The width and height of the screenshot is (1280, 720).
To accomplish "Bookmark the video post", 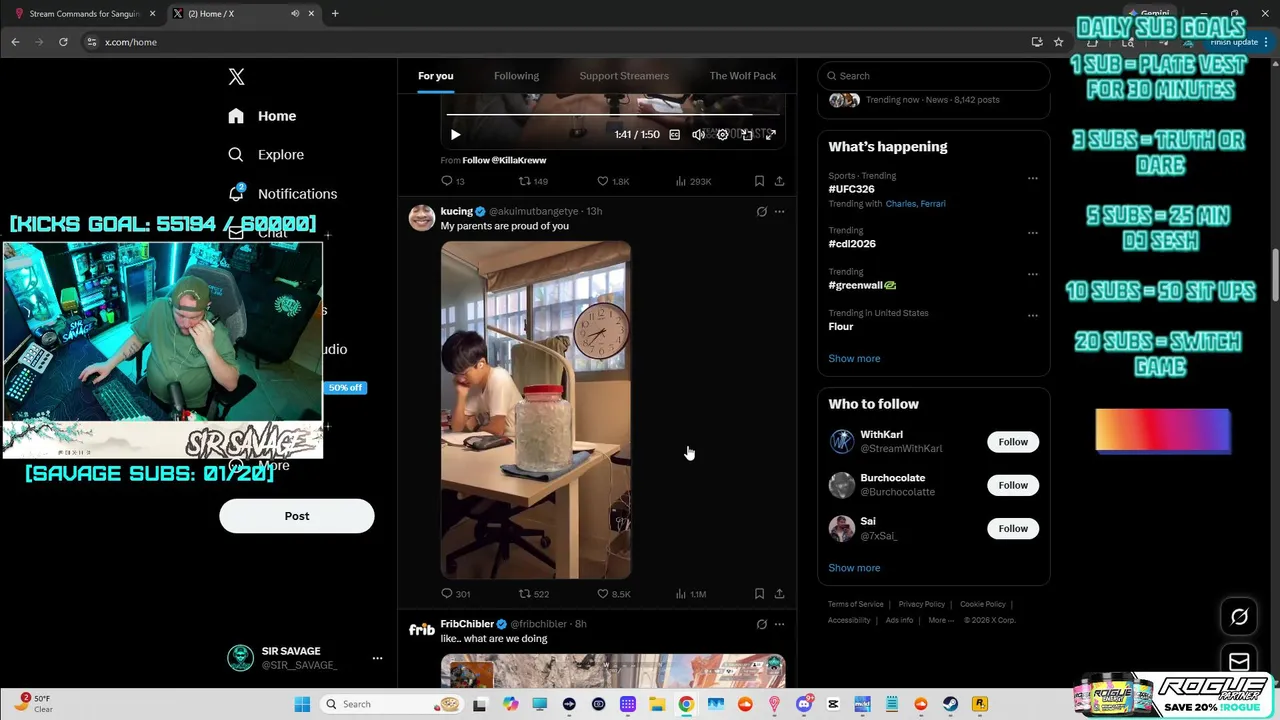I will coord(759,181).
